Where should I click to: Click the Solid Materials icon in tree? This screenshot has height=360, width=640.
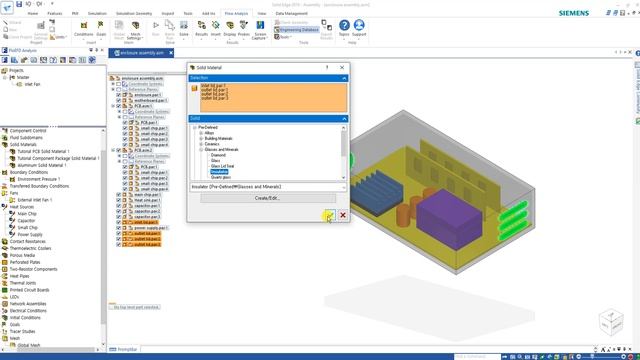(5, 144)
